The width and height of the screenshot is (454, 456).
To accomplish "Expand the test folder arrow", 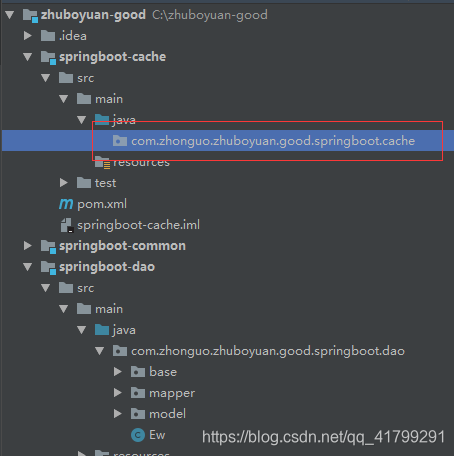I will point(64,183).
